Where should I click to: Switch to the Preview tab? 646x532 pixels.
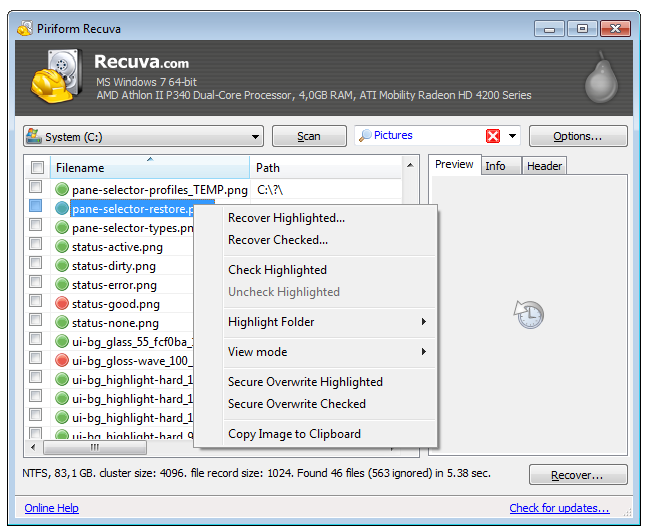pos(454,164)
